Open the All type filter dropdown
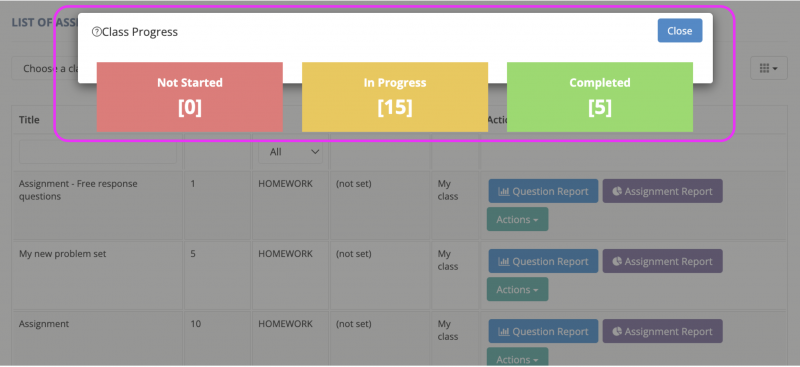 point(290,152)
